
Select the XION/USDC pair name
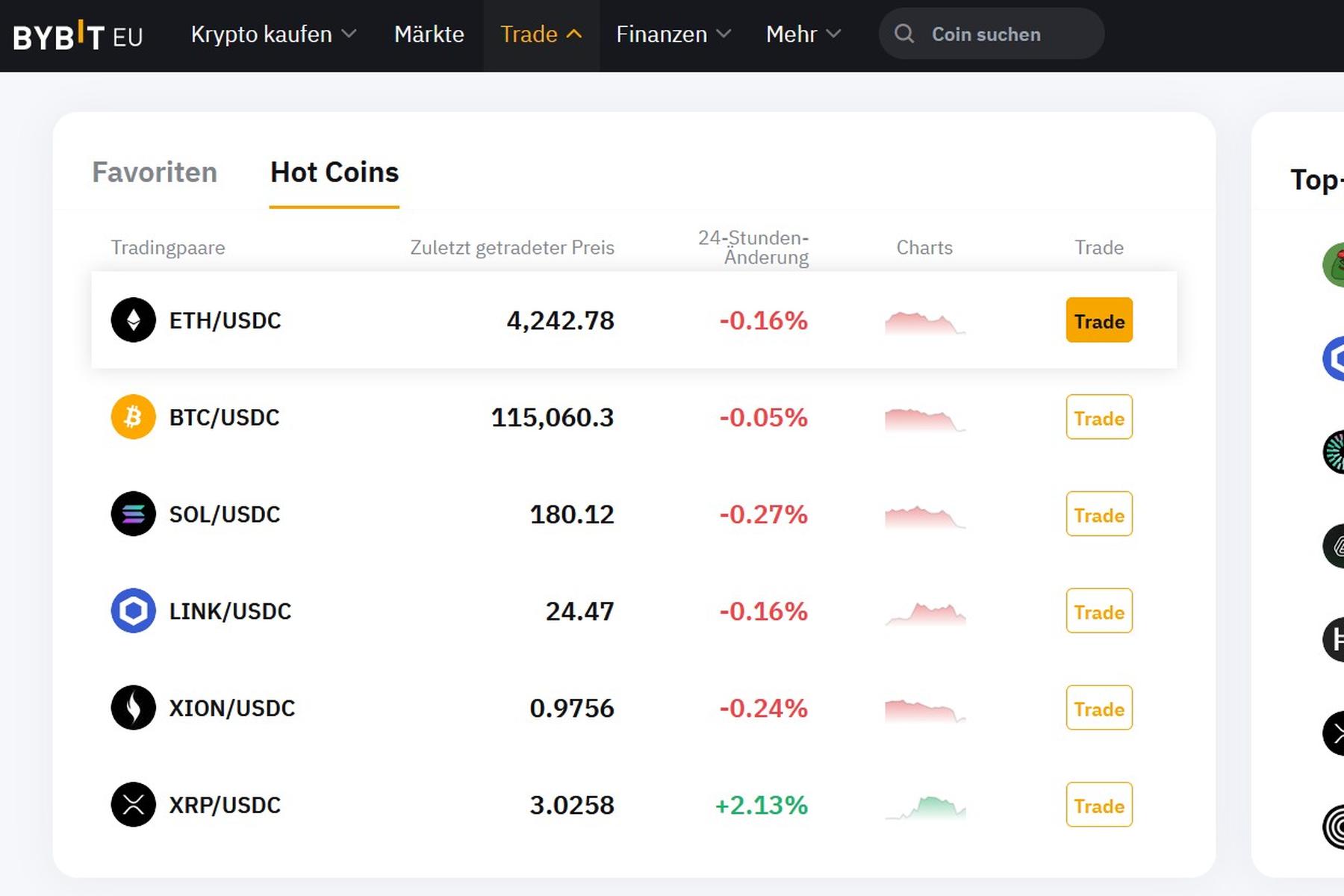point(232,708)
